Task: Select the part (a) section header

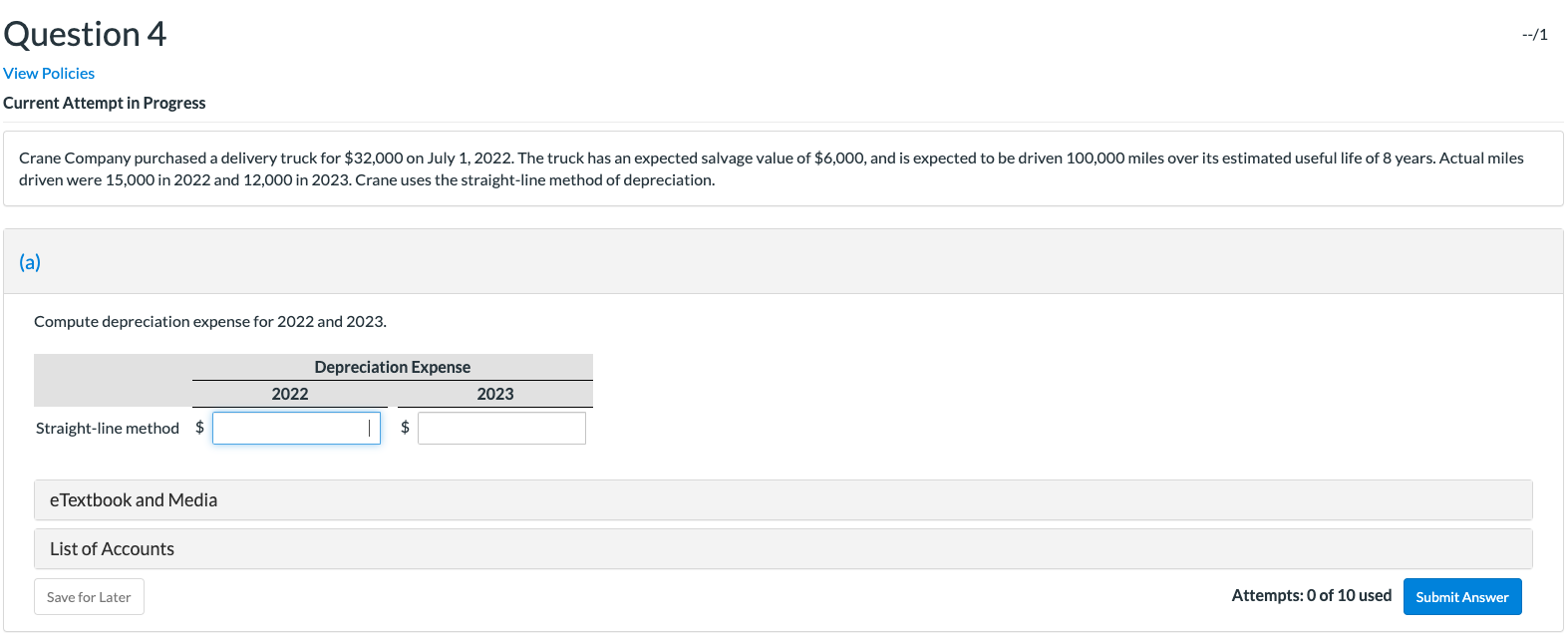Action: click(30, 261)
